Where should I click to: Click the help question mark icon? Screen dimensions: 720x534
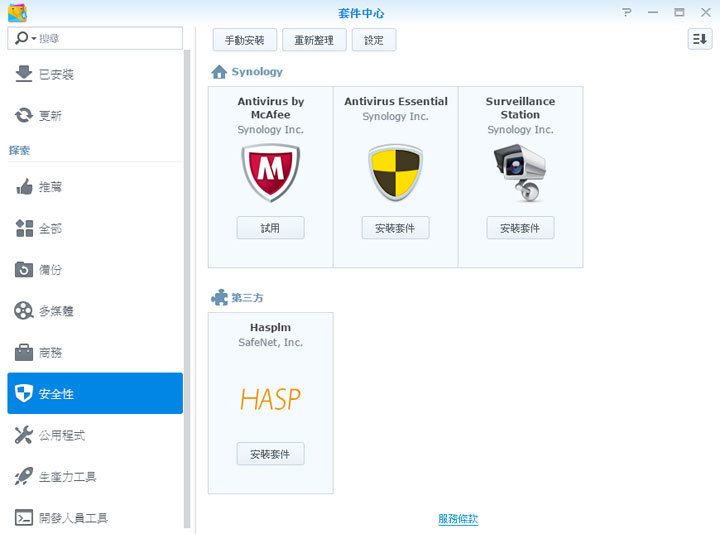pos(627,12)
